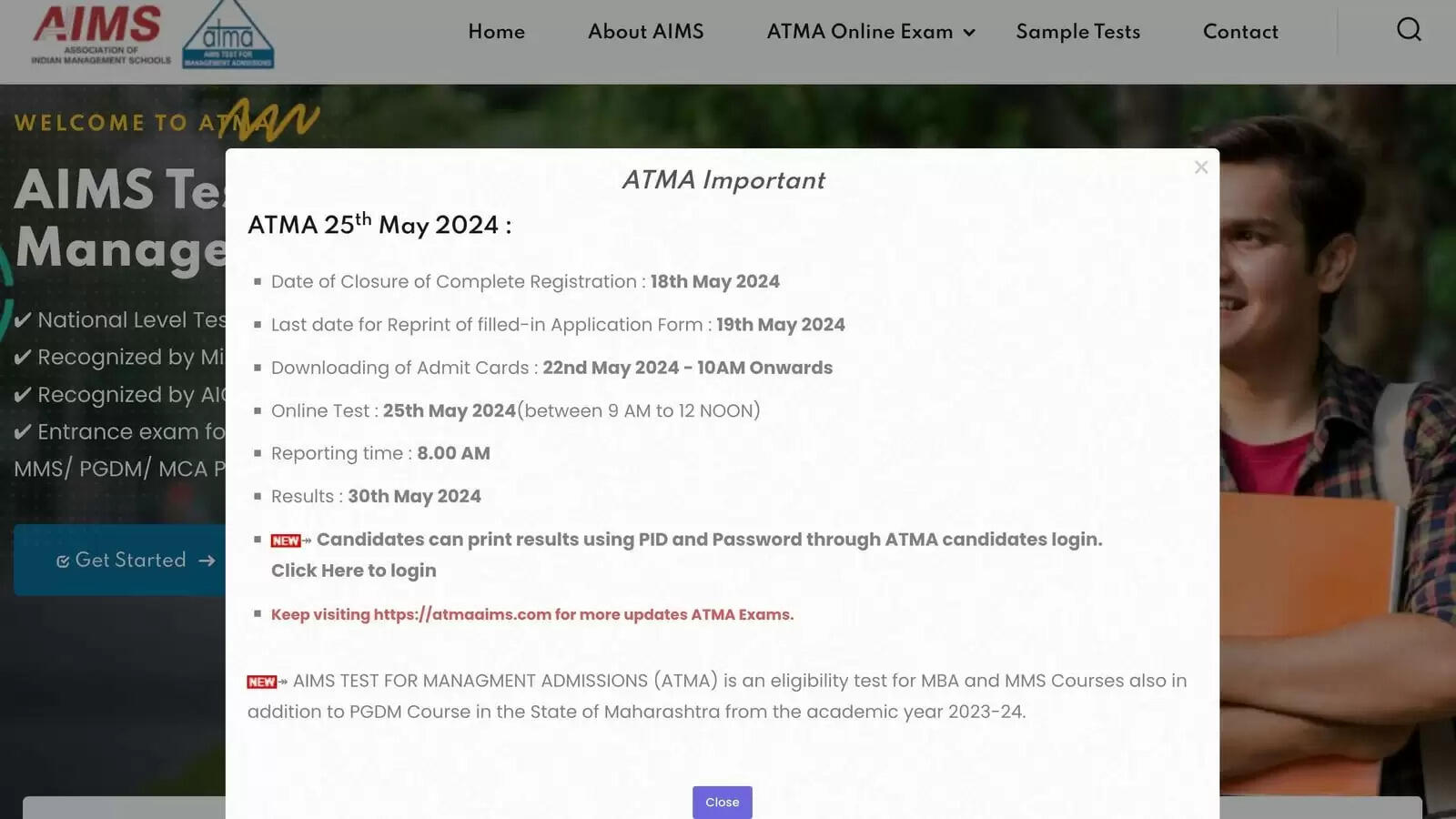The height and width of the screenshot is (819, 1456).
Task: Click the ATMA Important heading
Action: coord(723,180)
